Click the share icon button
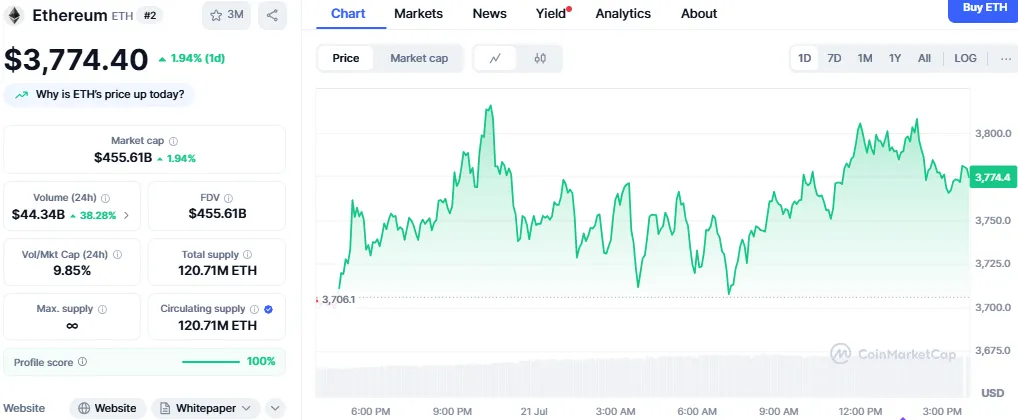 [x=272, y=15]
